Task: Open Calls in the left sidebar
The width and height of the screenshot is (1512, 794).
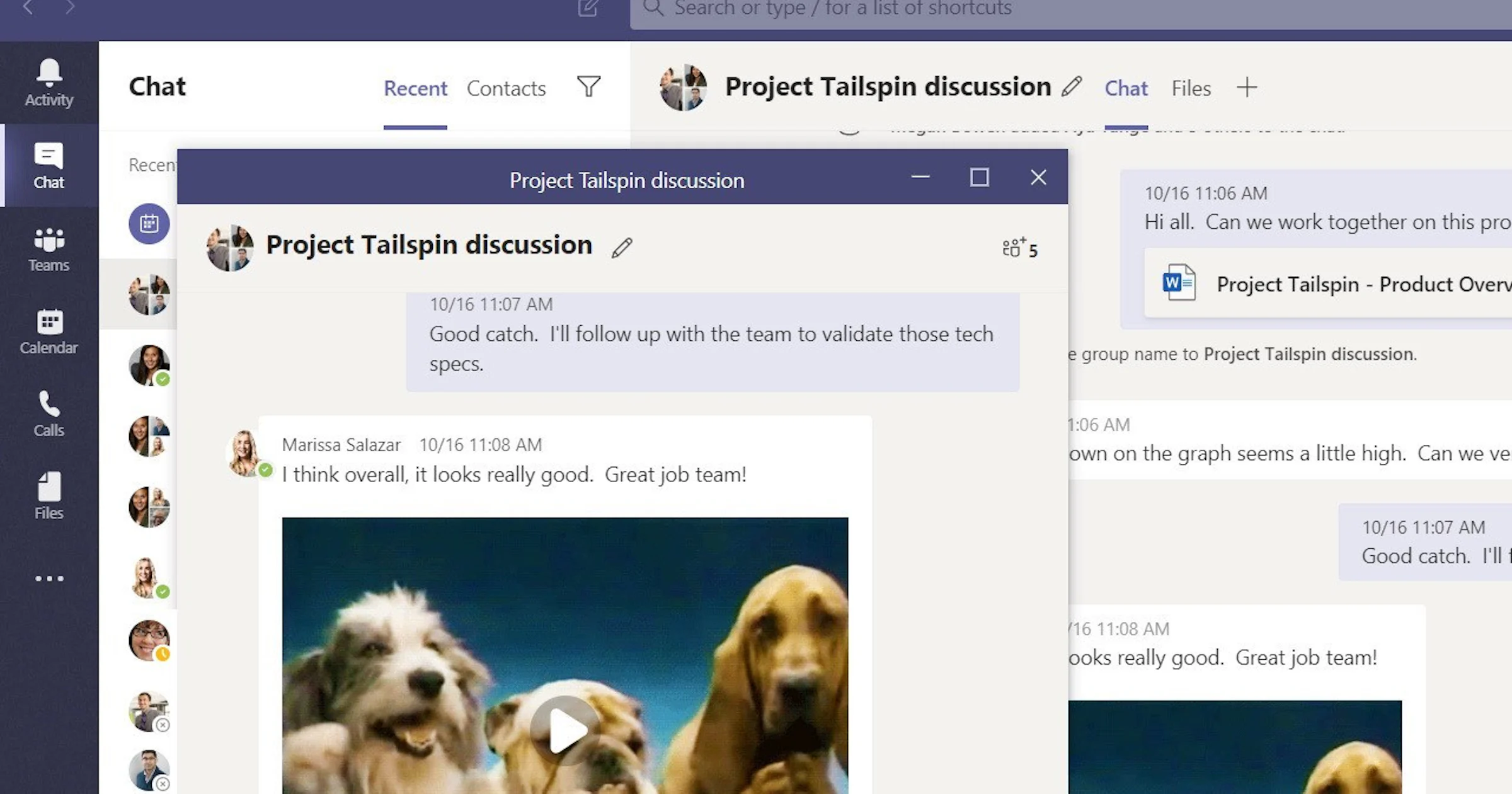Action: [x=49, y=414]
